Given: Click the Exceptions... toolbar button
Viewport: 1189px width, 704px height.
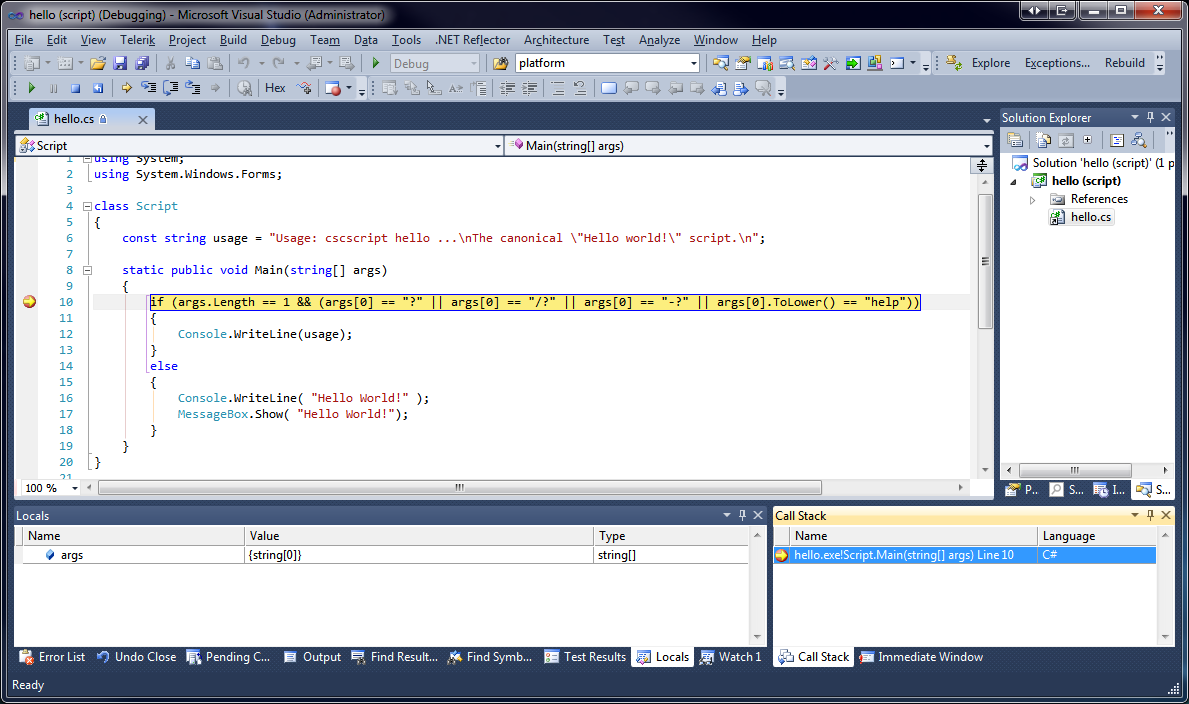Looking at the screenshot, I should click(1056, 63).
